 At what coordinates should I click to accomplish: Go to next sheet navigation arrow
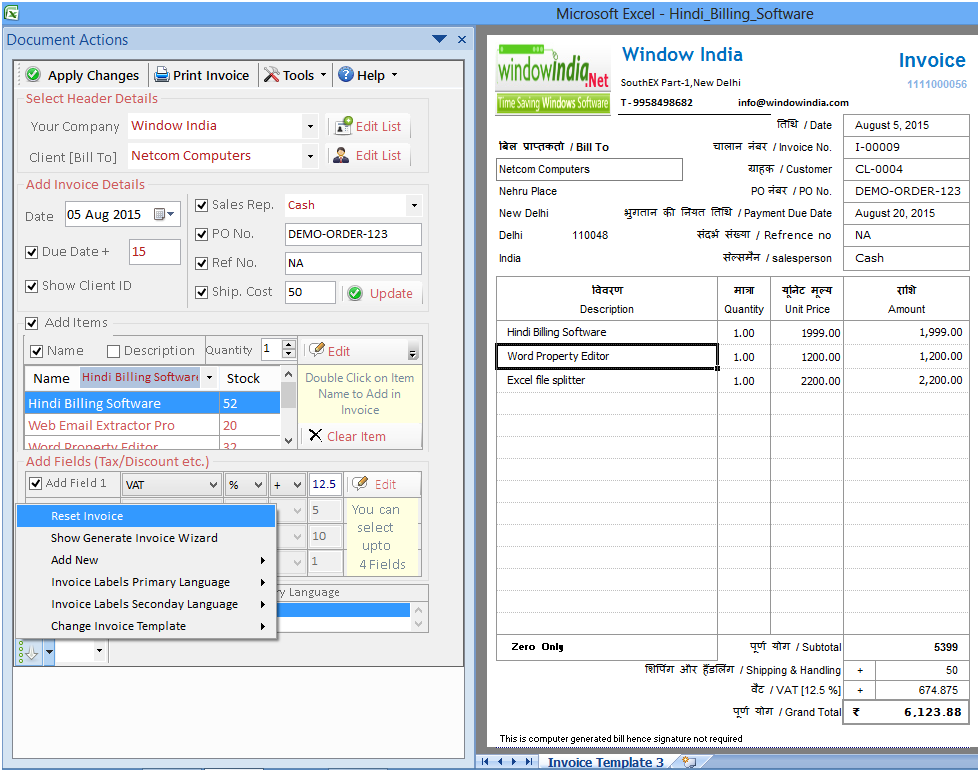click(514, 761)
